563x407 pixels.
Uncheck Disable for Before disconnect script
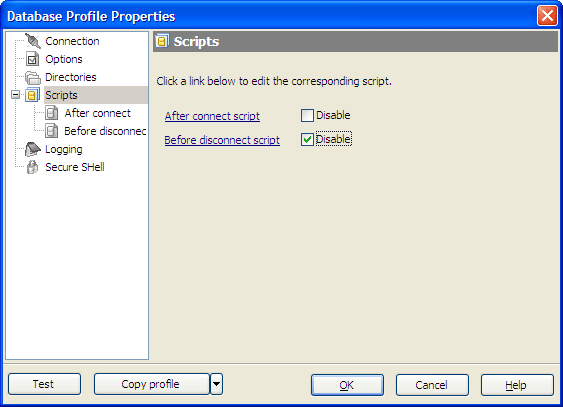[x=307, y=140]
